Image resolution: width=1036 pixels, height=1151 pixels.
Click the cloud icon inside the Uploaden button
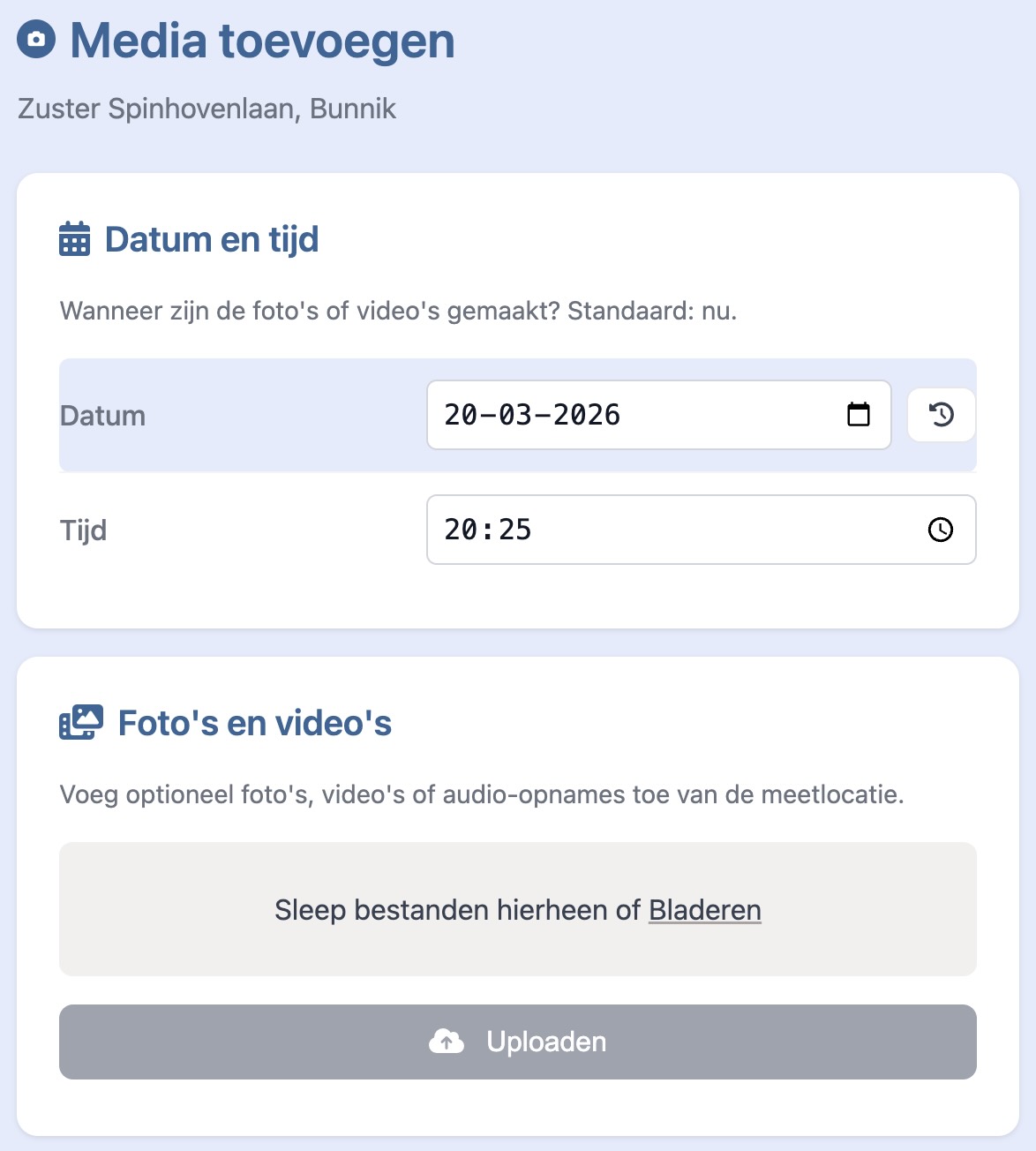[x=447, y=1042]
